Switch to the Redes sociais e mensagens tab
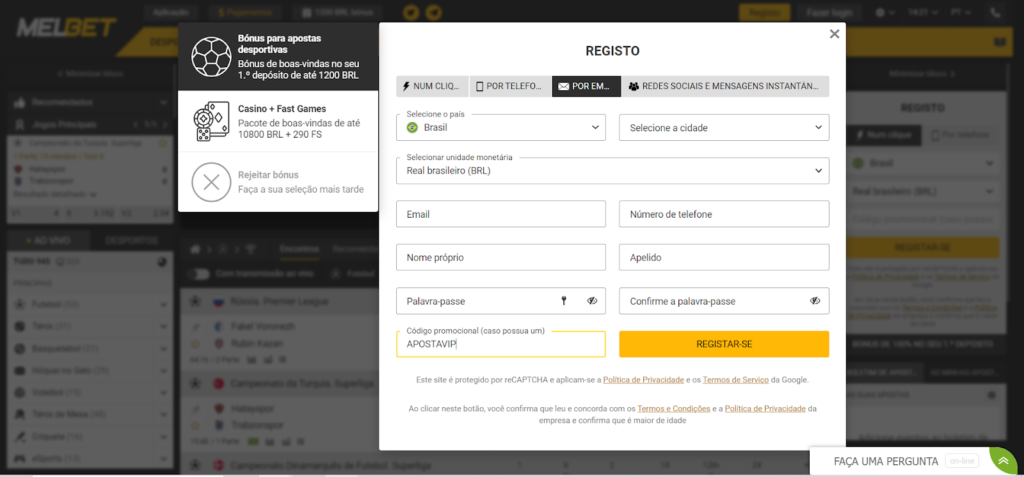Viewport: 1024px width, 477px height. 725,86
